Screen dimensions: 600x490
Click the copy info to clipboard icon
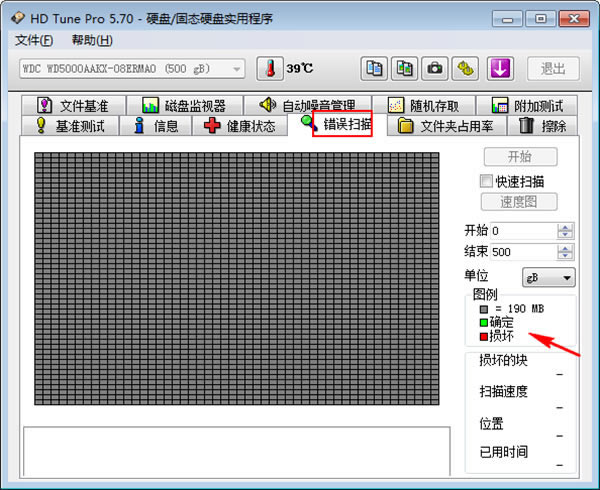tap(374, 68)
